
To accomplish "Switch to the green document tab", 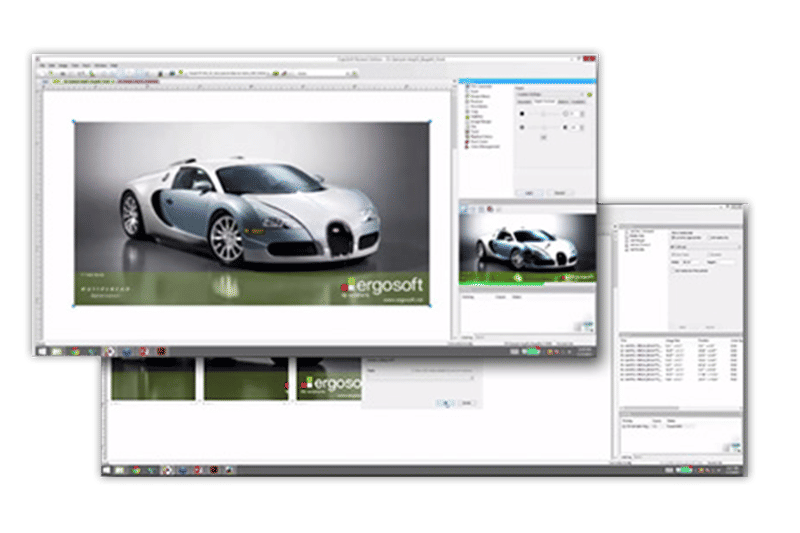I will coord(85,82).
